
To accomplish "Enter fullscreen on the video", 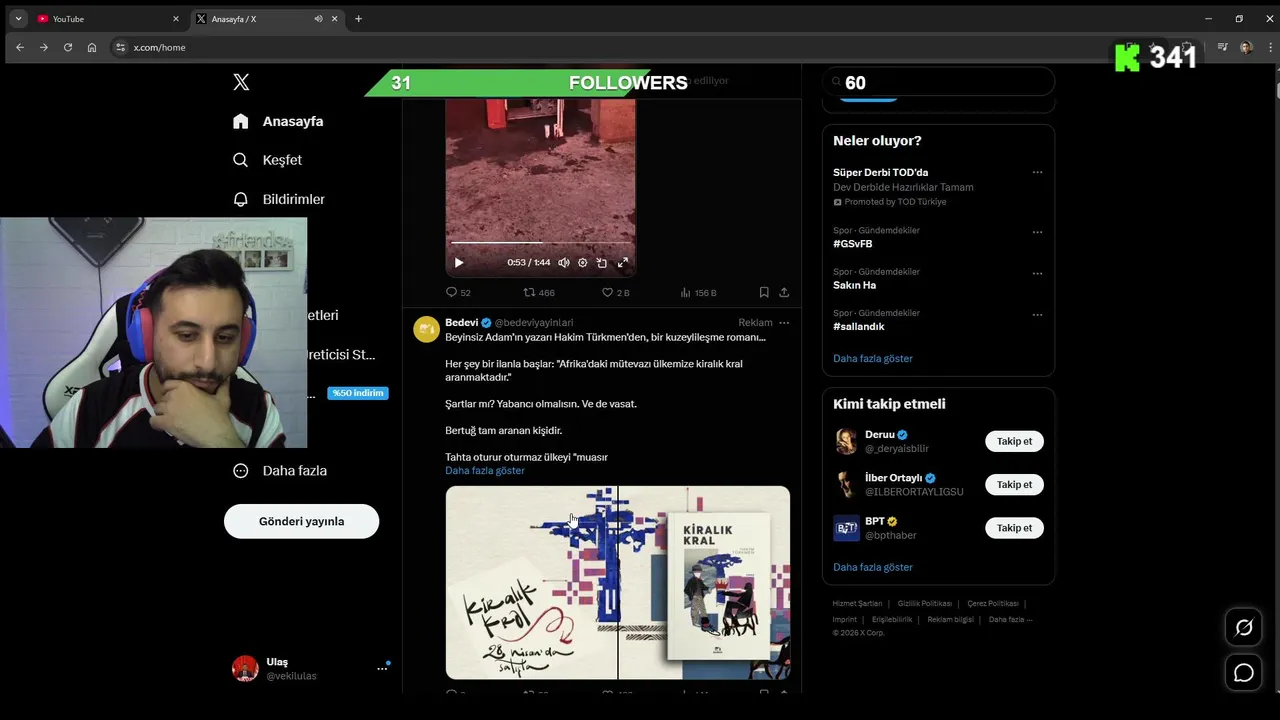I will 622,263.
